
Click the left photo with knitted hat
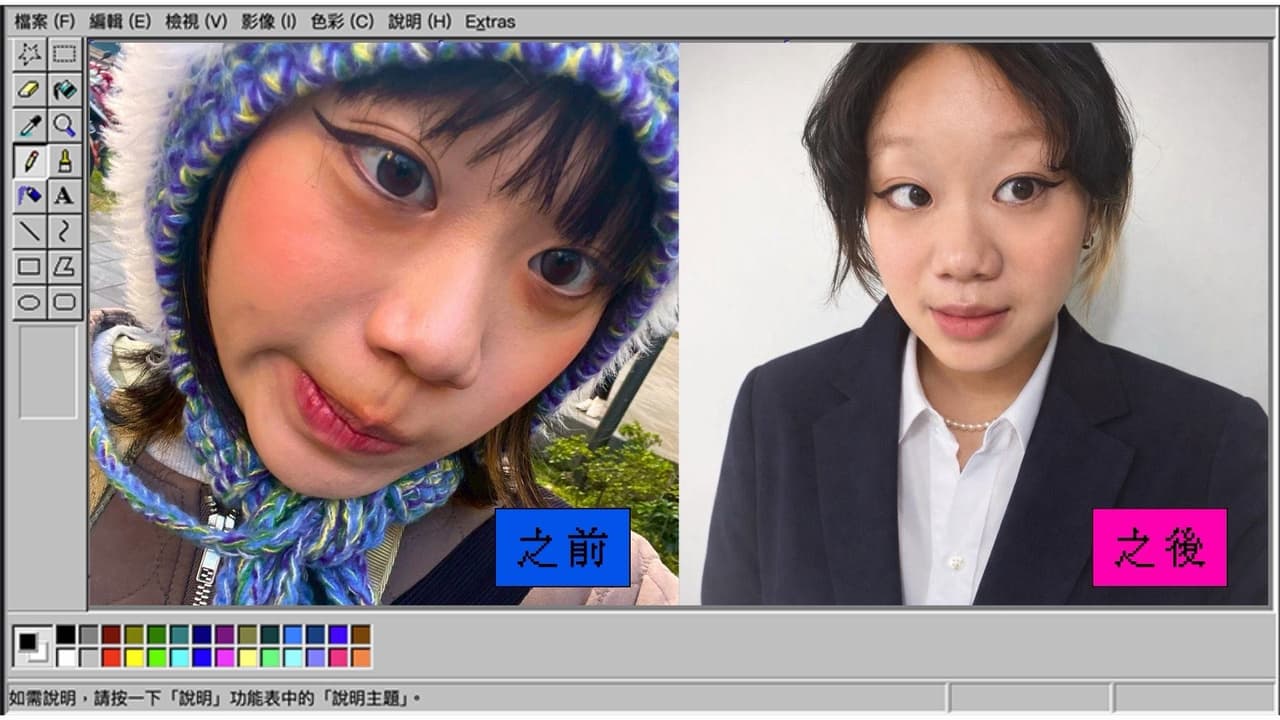[x=384, y=323]
